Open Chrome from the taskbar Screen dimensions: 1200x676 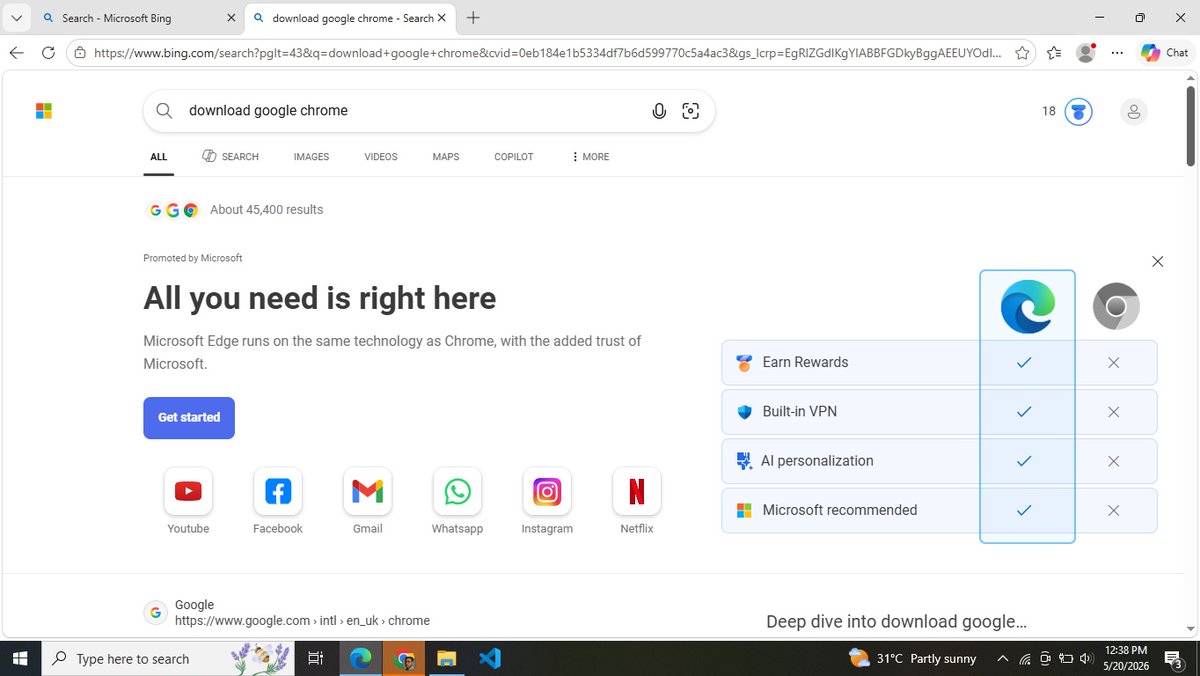[404, 659]
